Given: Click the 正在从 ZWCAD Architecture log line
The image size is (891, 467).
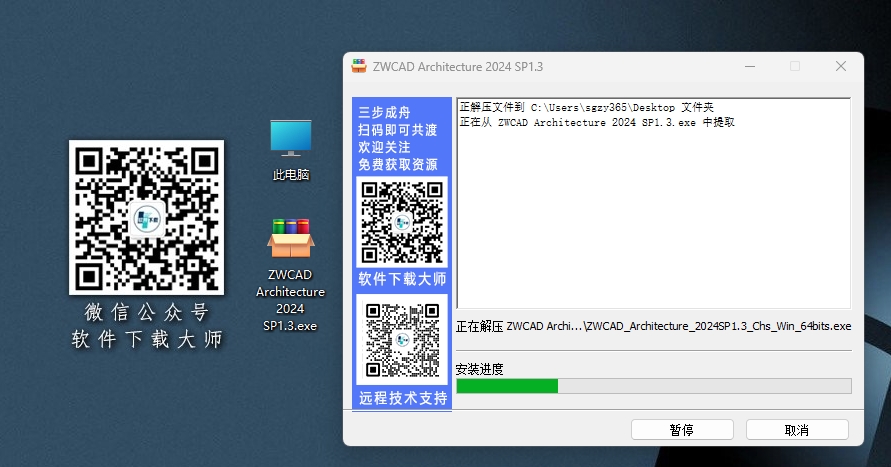Looking at the screenshot, I should (x=597, y=122).
